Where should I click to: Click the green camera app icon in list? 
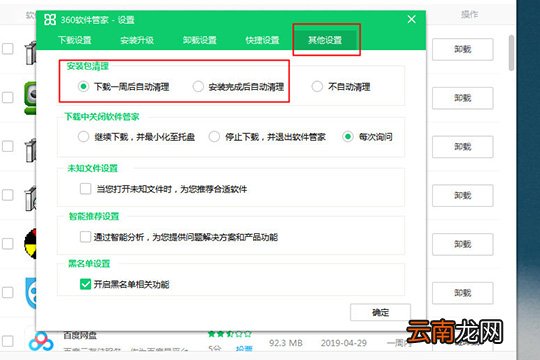coord(30,98)
